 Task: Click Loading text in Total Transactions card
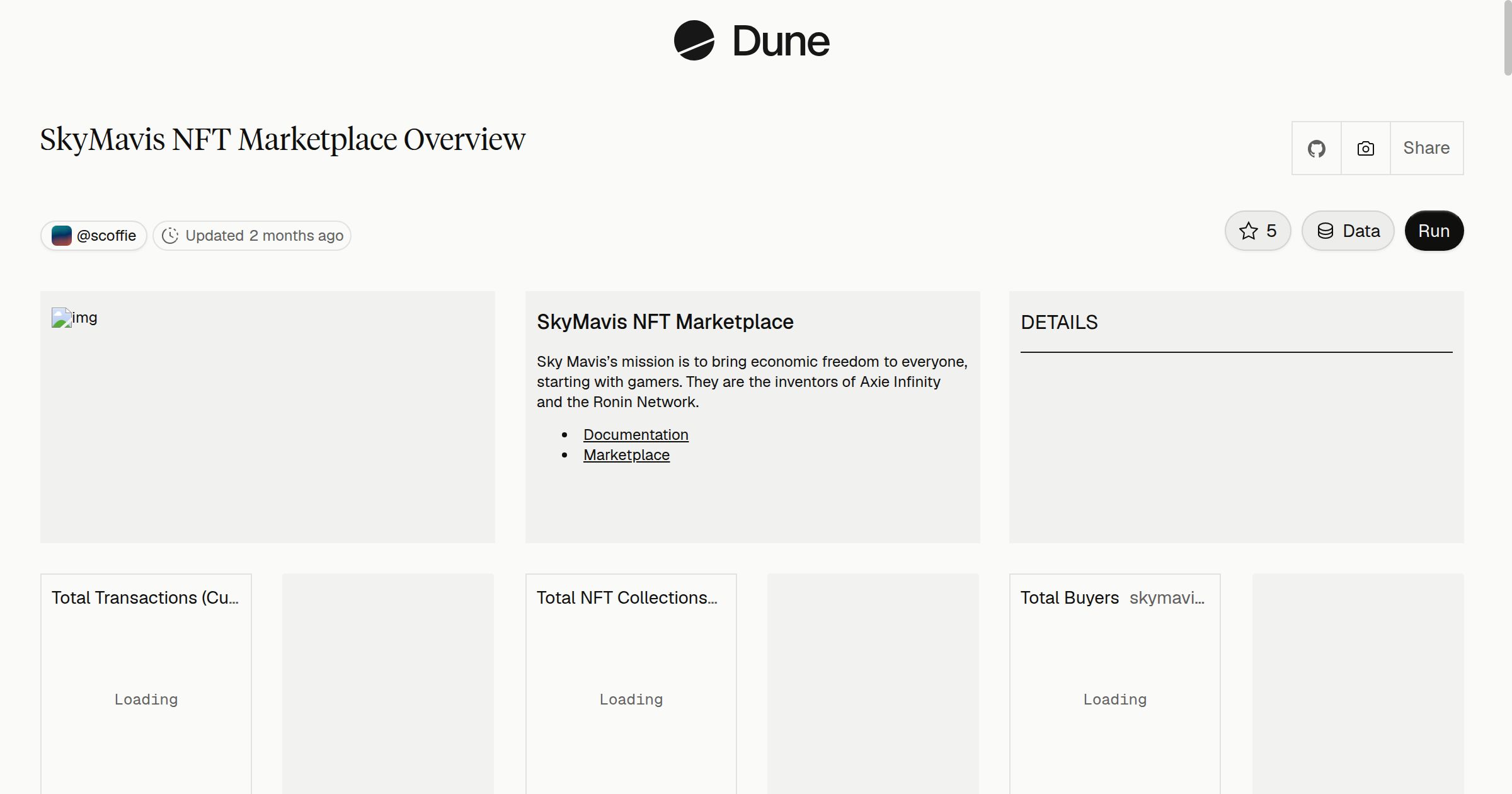[146, 699]
